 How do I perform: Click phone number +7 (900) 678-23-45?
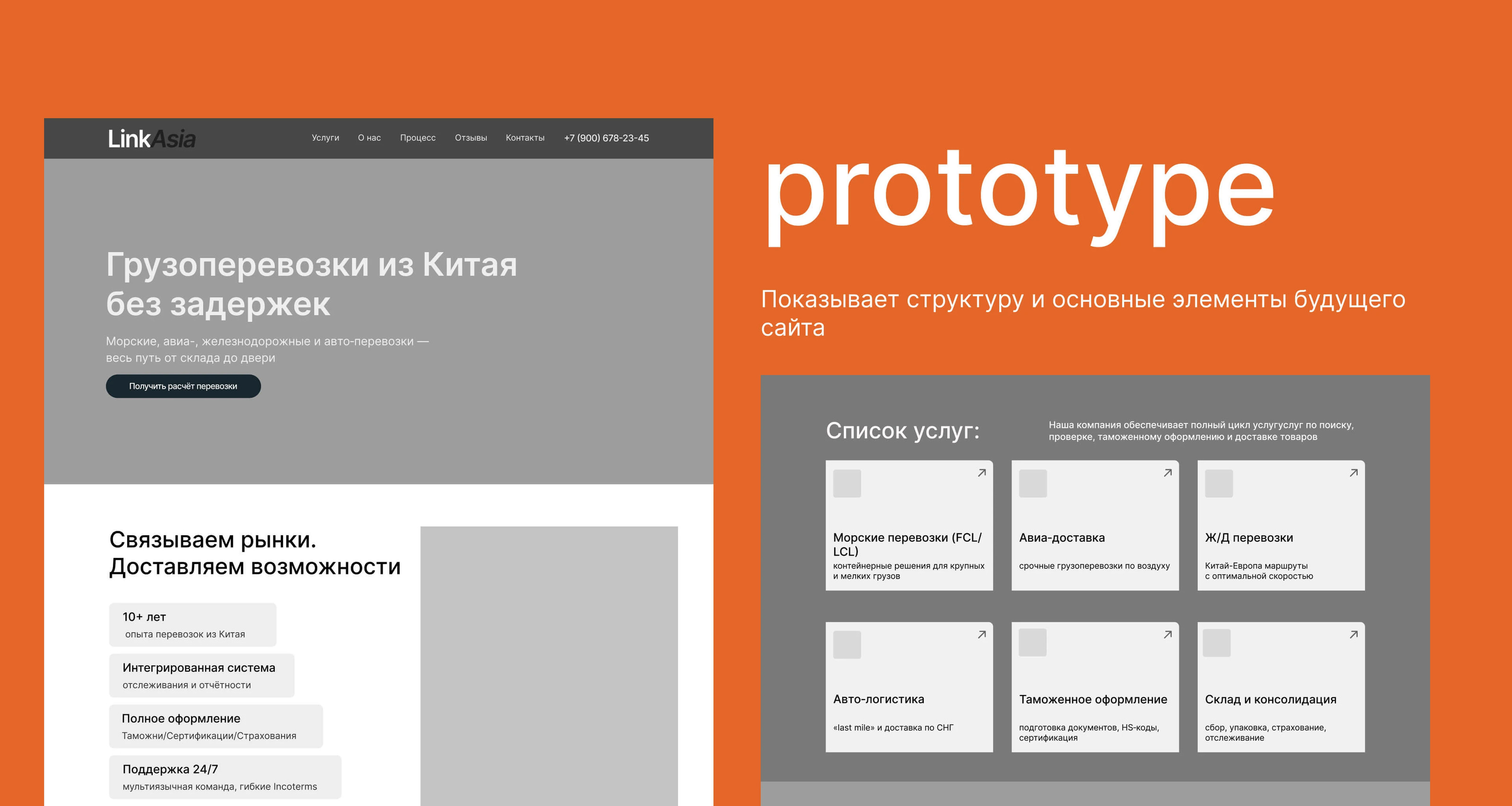[x=606, y=138]
